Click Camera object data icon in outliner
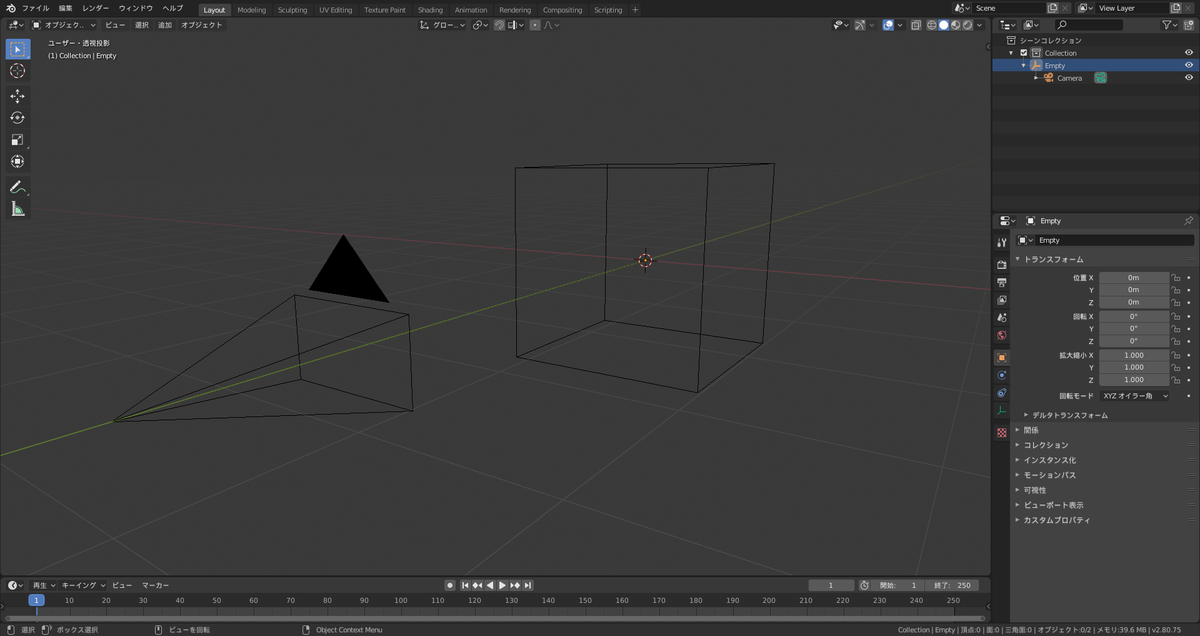The height and width of the screenshot is (636, 1200). (1100, 78)
